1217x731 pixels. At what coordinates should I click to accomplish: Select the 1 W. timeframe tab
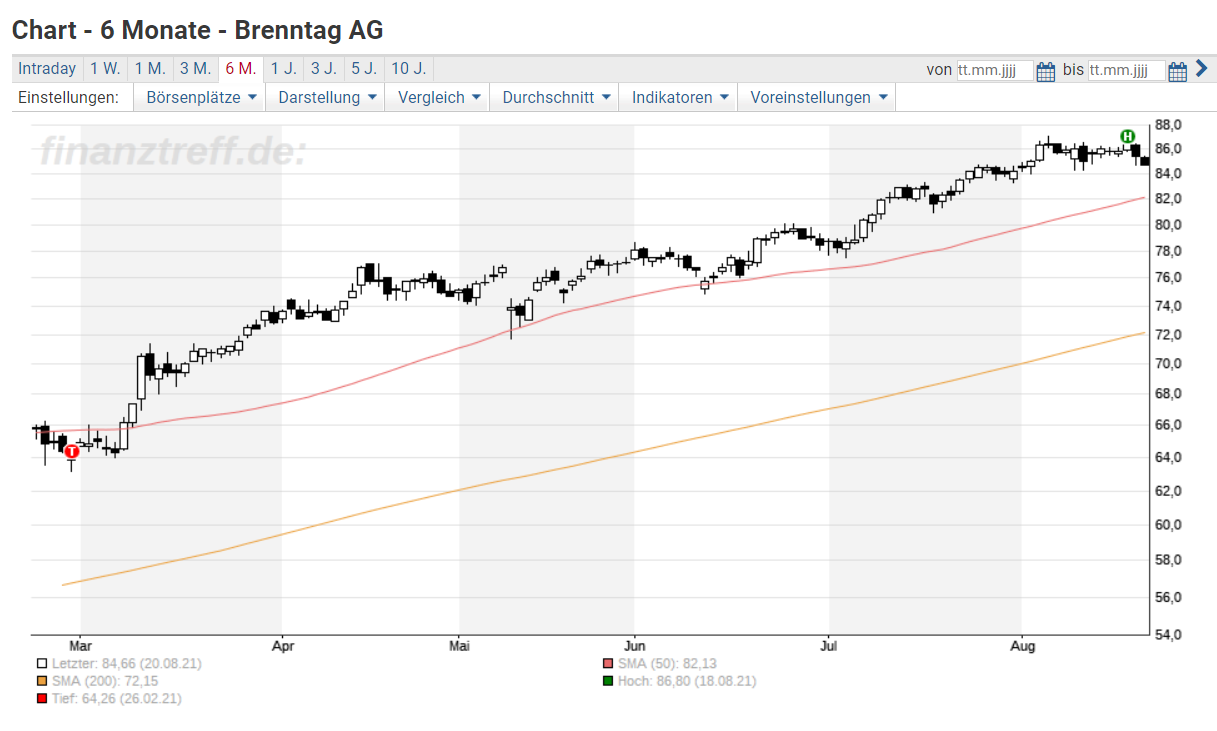(x=105, y=69)
